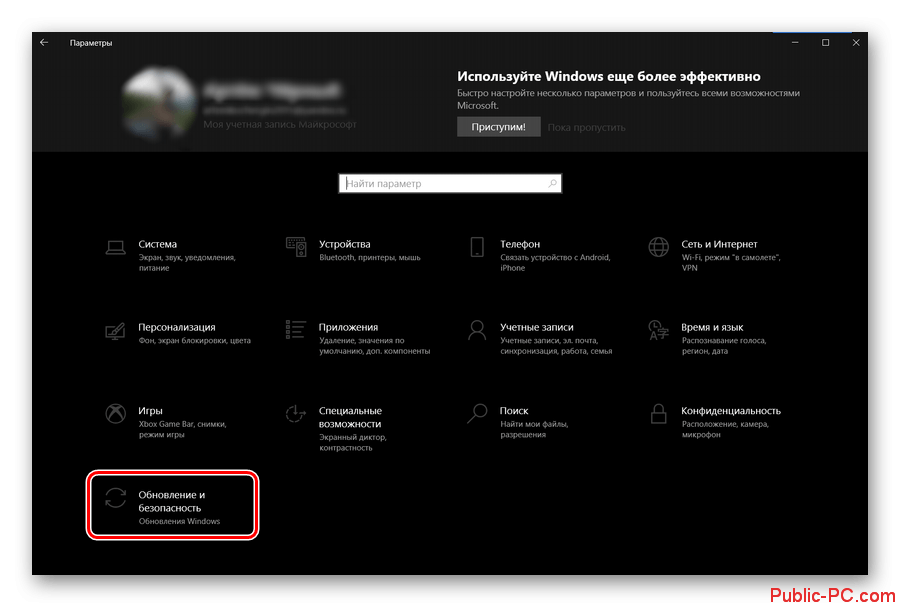Click the Поиск magnifier icon
Viewport: 900px width, 607px height.
(477, 414)
